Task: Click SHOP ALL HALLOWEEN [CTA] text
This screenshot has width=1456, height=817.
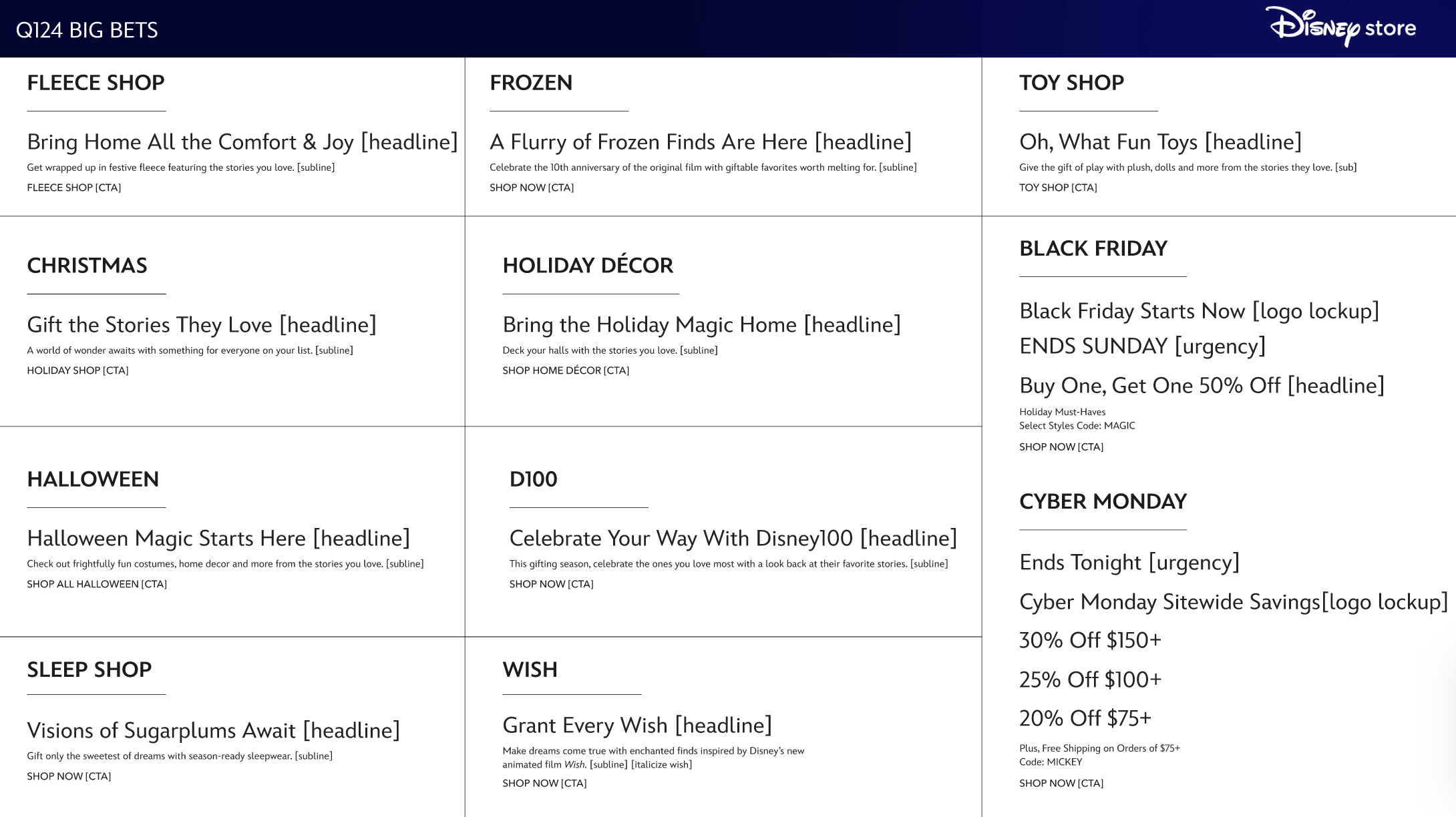Action: pyautogui.click(x=97, y=584)
